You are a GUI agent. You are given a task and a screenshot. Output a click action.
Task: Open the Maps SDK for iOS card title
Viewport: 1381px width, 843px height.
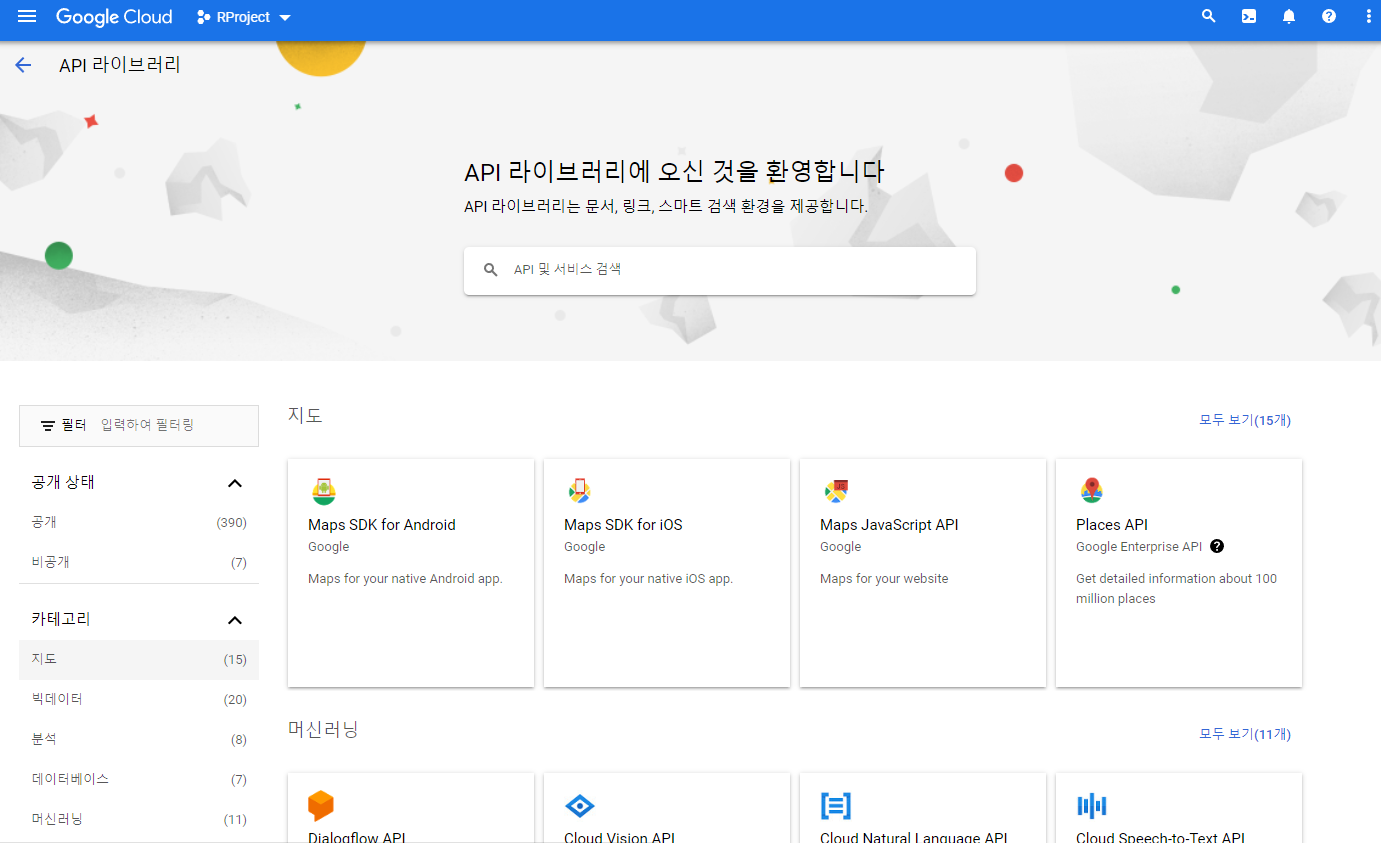[x=623, y=525]
